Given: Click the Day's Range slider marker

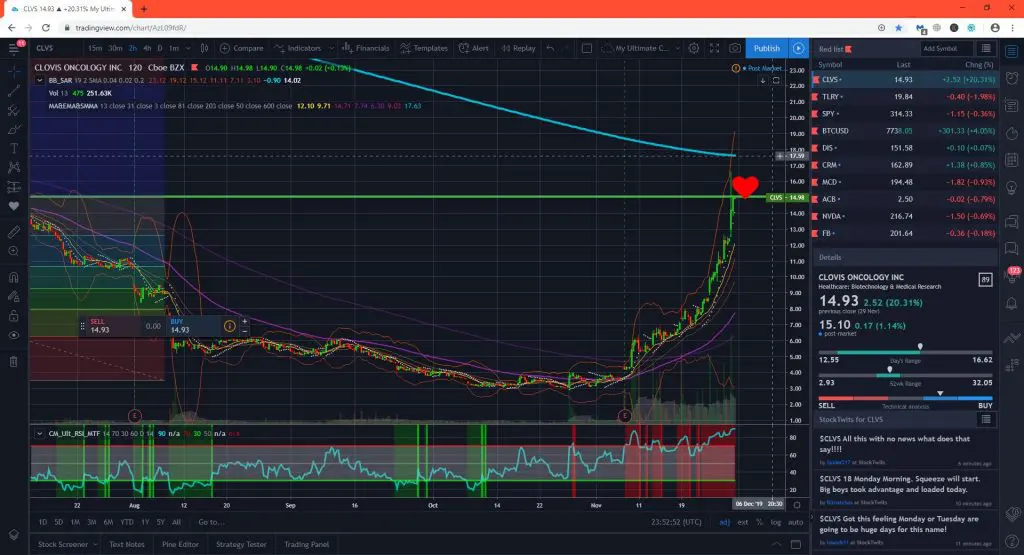Looking at the screenshot, I should [920, 347].
